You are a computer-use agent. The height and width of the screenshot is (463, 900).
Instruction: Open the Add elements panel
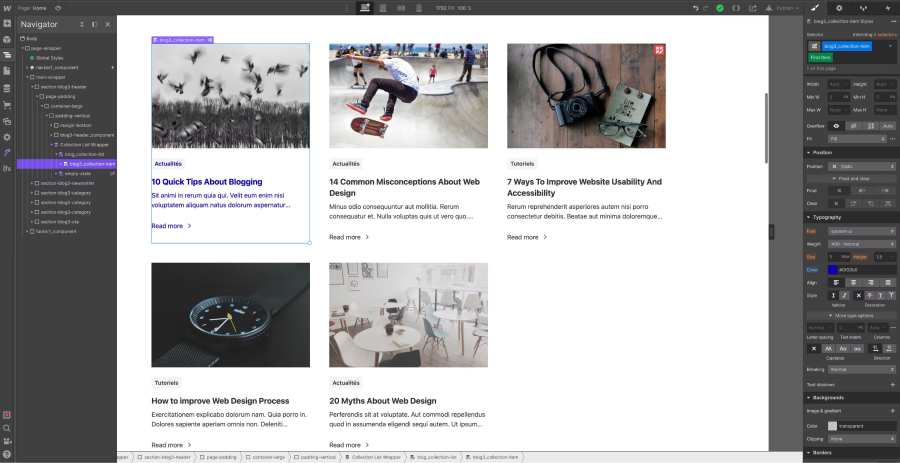[7, 24]
